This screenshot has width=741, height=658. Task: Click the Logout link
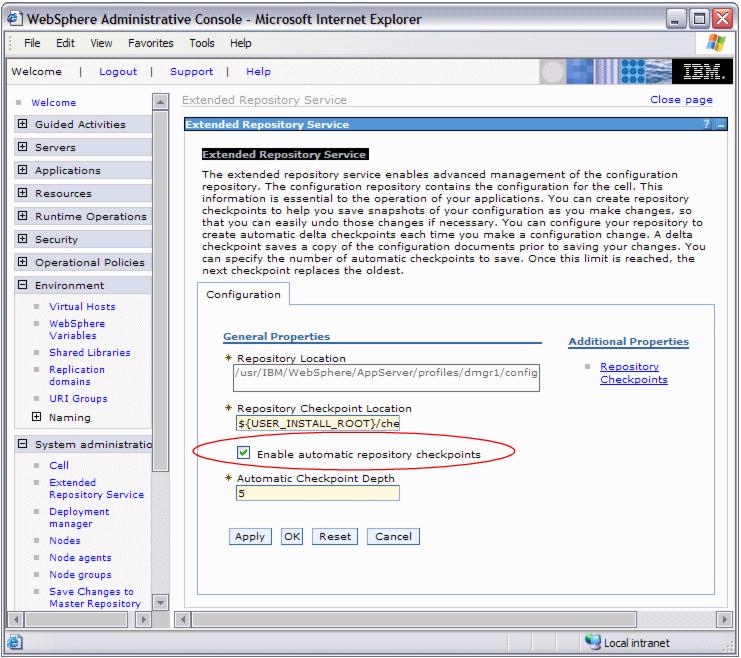tap(118, 71)
